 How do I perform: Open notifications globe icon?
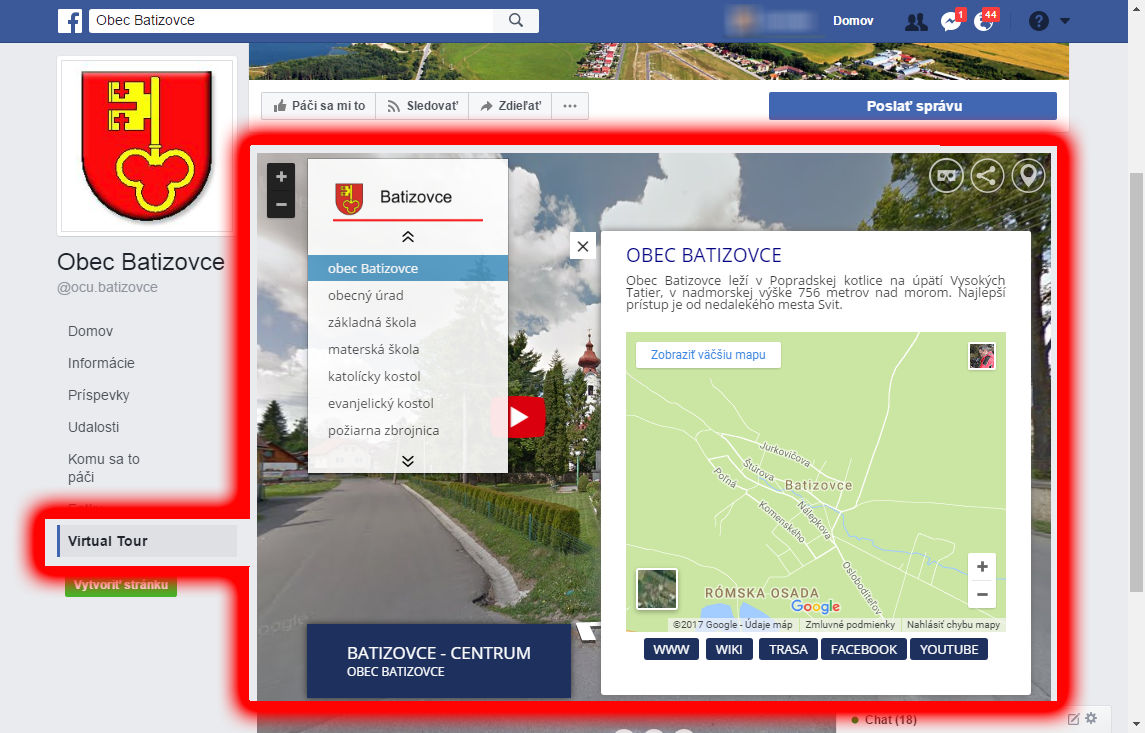(984, 21)
